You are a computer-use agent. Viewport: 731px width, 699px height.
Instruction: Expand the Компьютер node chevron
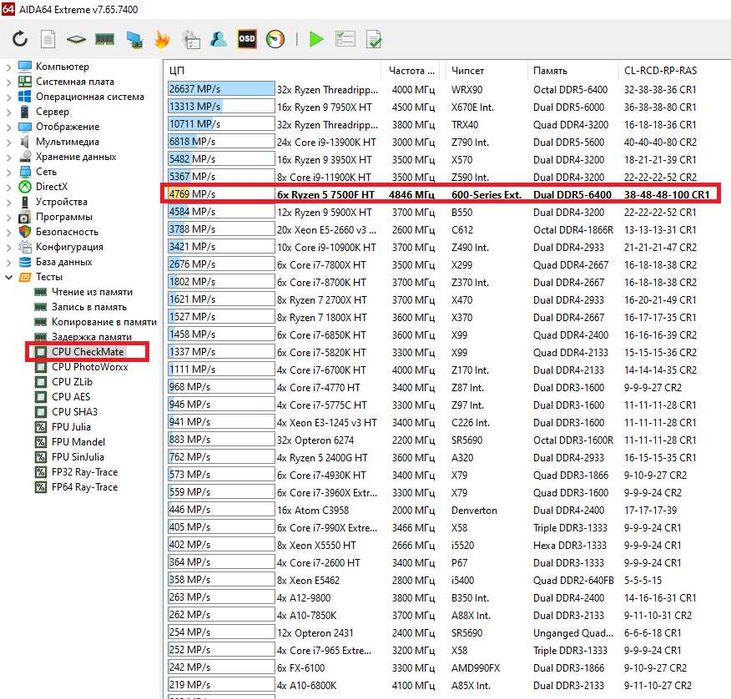(x=9, y=67)
